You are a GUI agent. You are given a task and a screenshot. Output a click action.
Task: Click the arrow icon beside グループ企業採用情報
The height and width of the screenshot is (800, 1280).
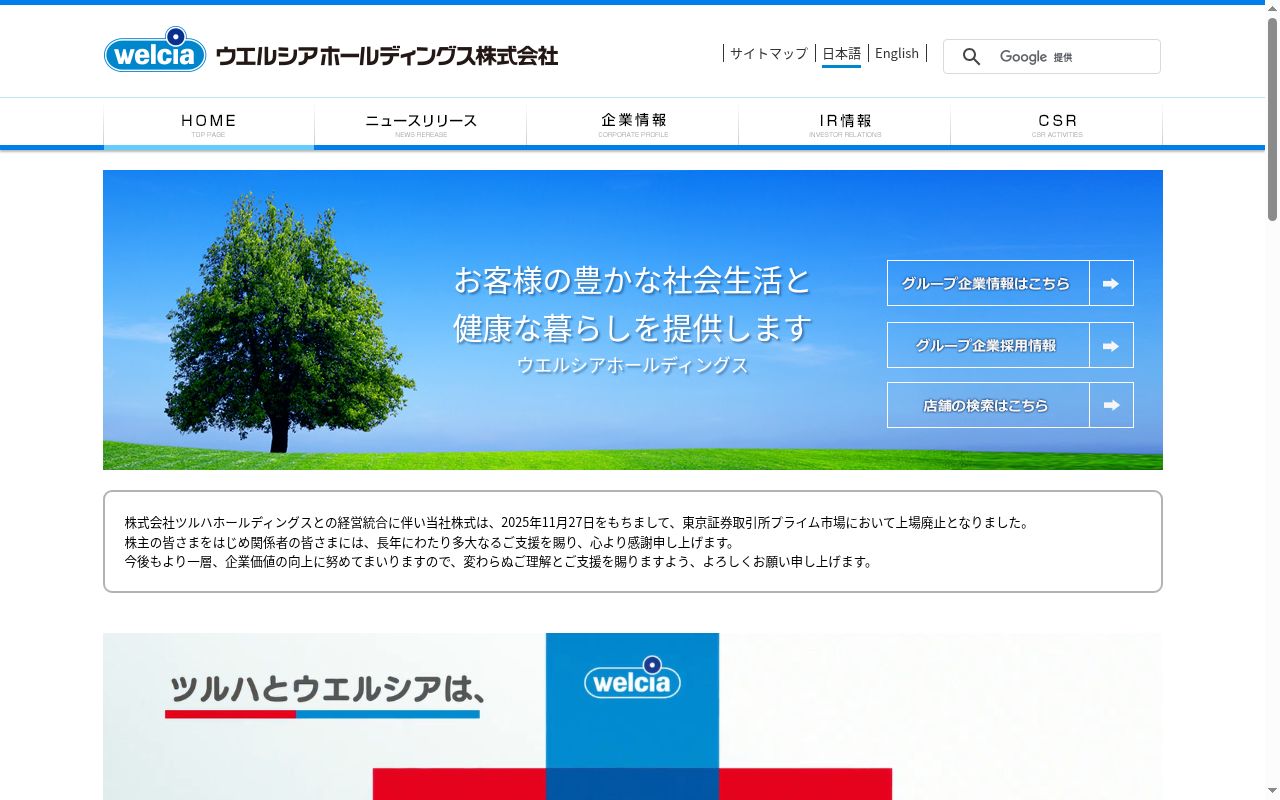(x=1111, y=345)
